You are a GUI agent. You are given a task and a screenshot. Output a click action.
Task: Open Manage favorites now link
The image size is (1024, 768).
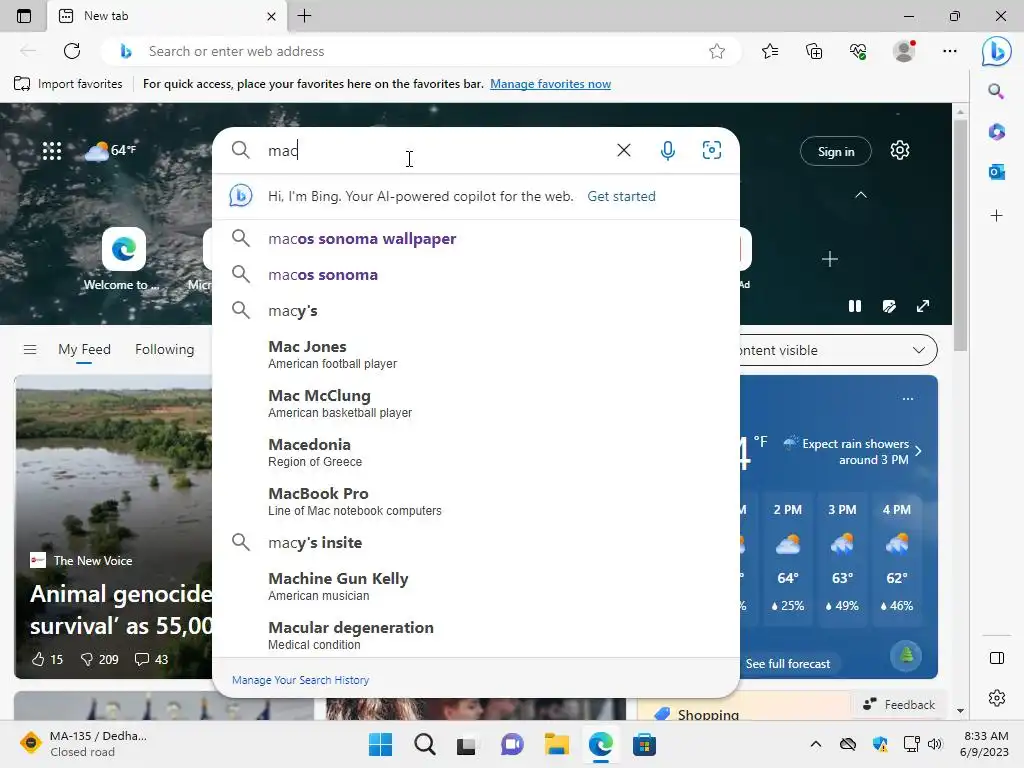550,84
